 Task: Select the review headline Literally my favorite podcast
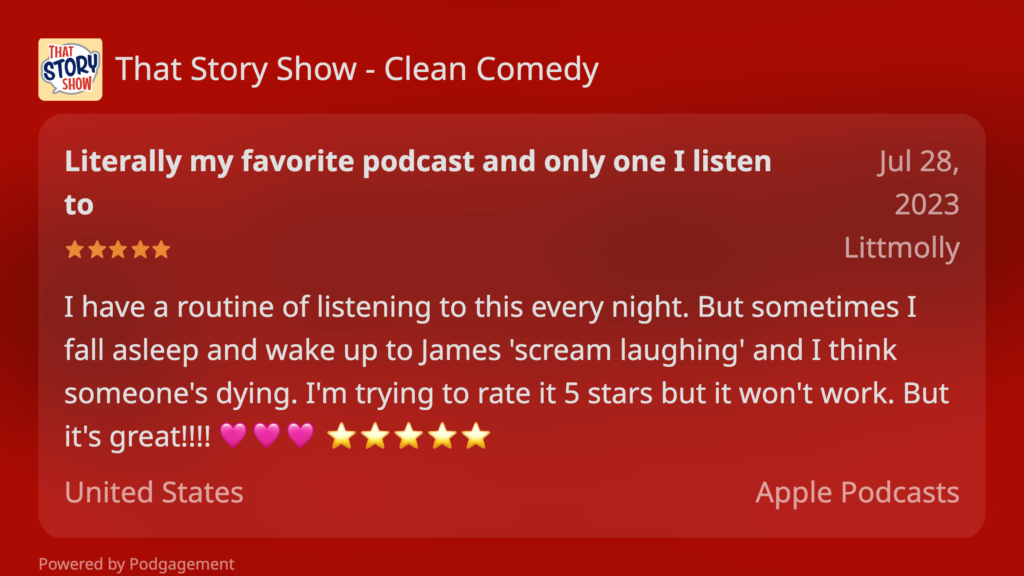[x=418, y=182]
